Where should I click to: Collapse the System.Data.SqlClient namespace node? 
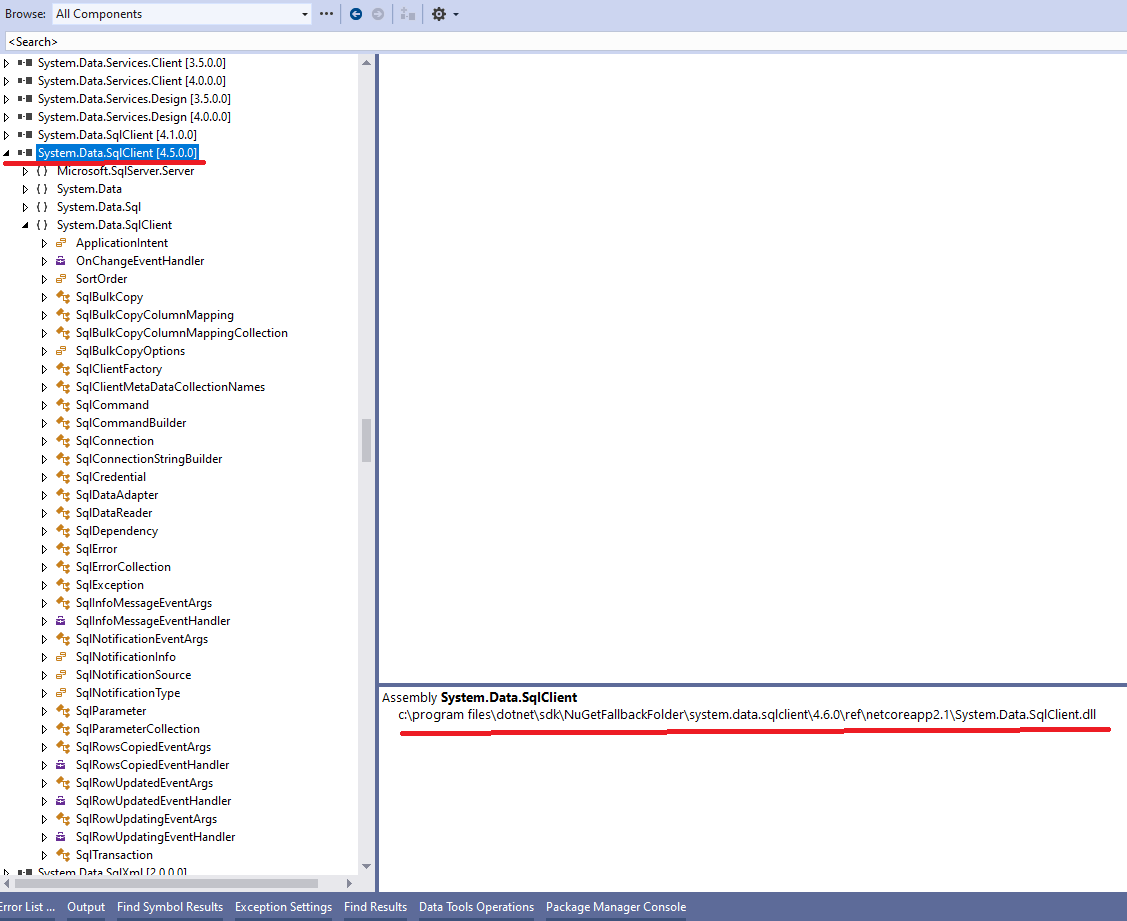pos(25,224)
